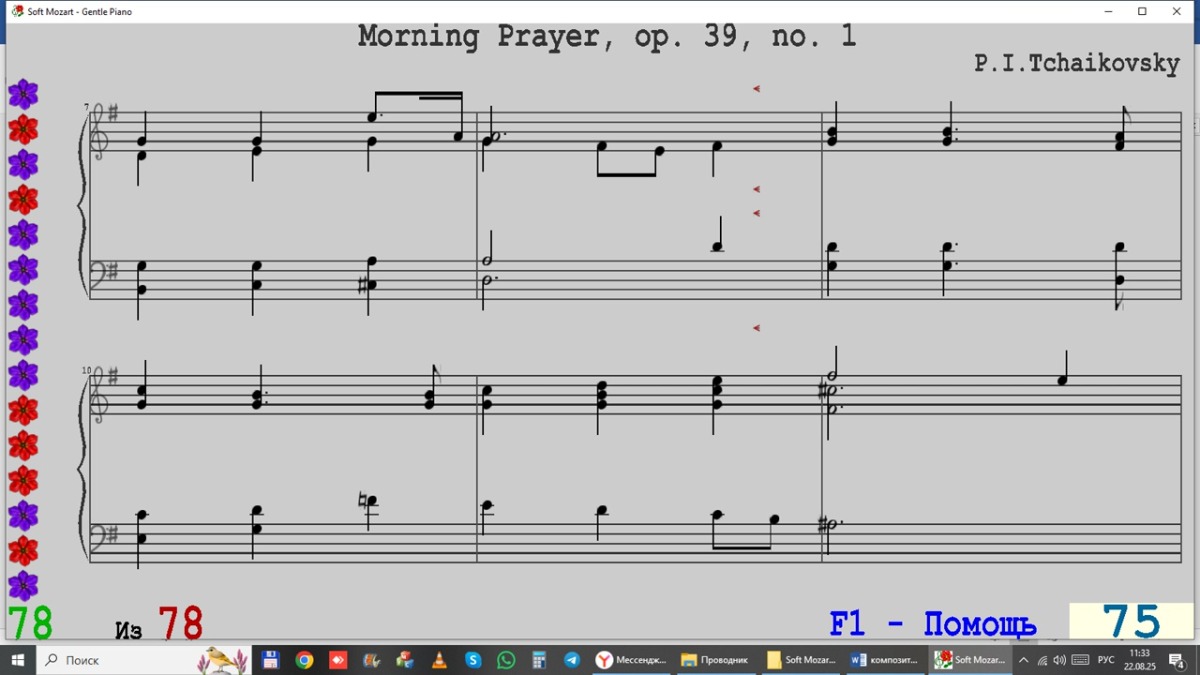Click the green score number 78
The width and height of the screenshot is (1200, 675).
point(30,623)
